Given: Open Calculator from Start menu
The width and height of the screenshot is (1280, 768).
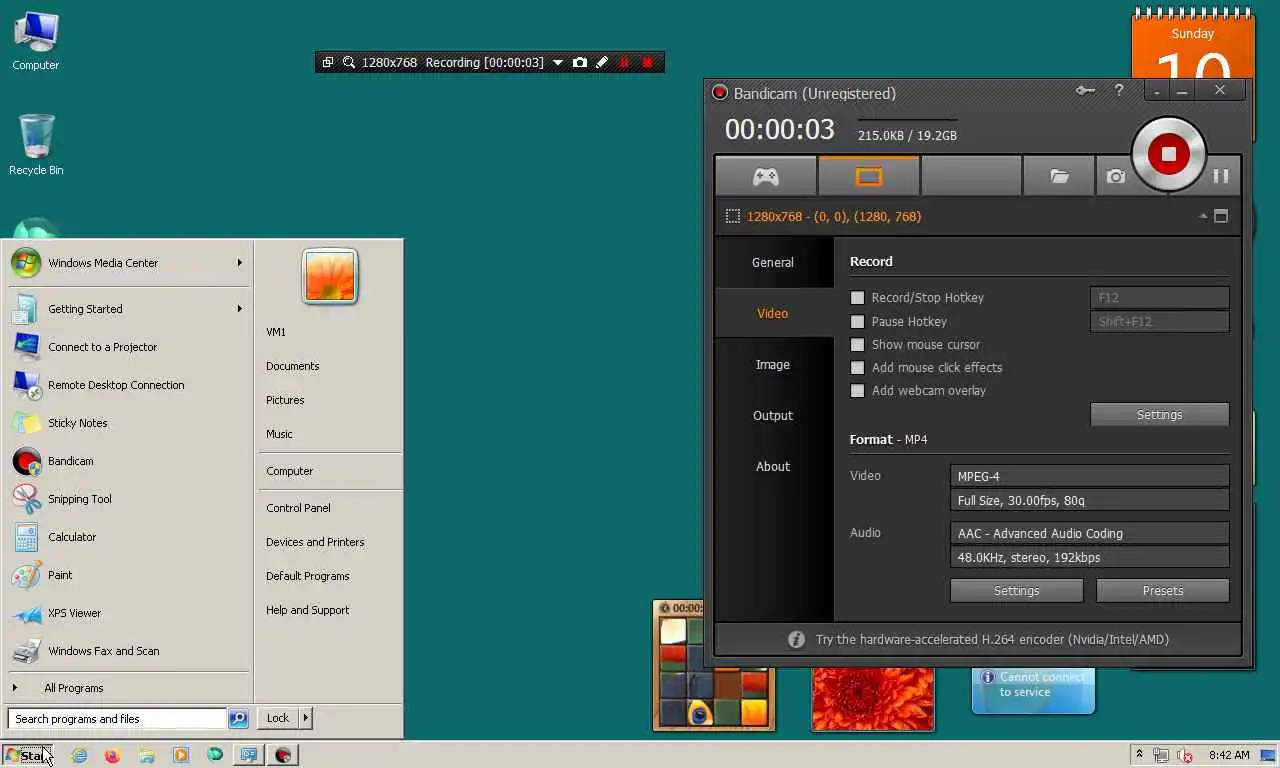Looking at the screenshot, I should [x=128, y=537].
